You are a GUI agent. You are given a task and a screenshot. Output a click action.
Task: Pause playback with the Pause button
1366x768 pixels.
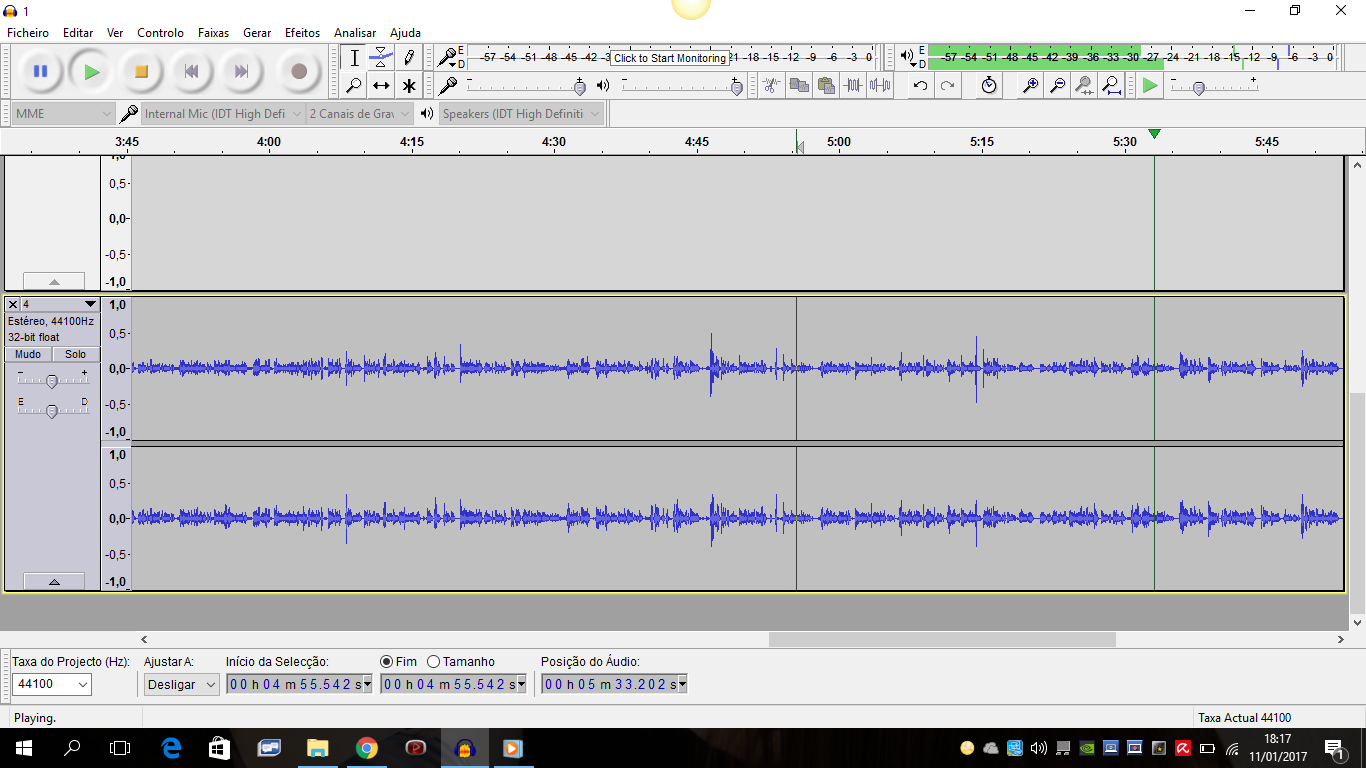(x=40, y=72)
